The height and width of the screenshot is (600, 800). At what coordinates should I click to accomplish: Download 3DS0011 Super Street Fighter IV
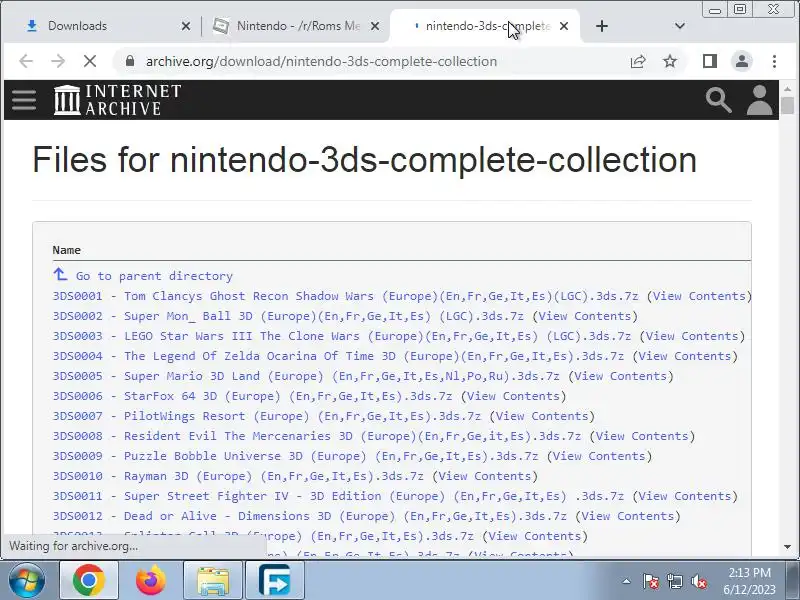coord(338,496)
